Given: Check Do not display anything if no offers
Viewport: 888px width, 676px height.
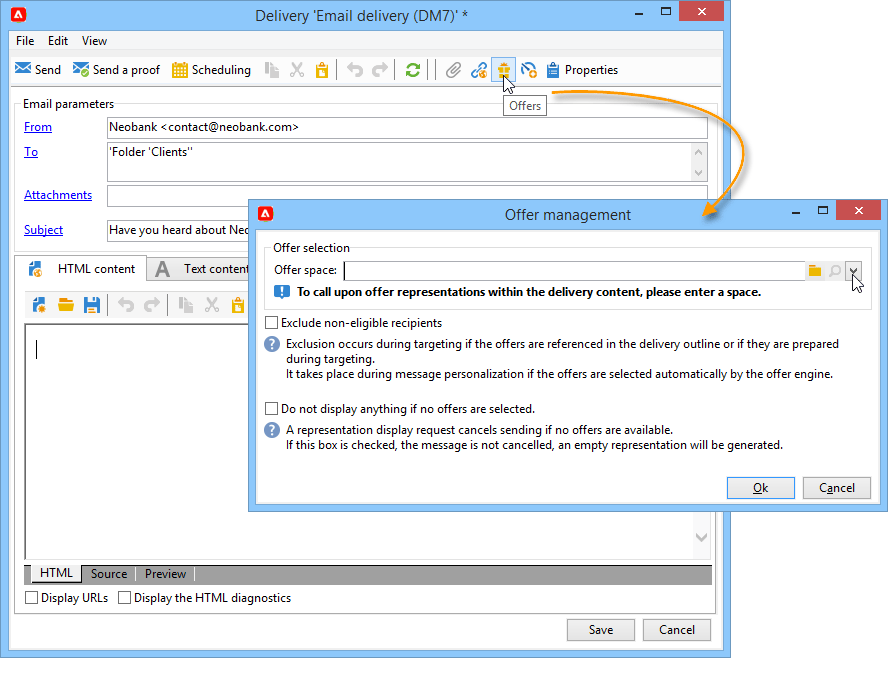Looking at the screenshot, I should coord(271,408).
